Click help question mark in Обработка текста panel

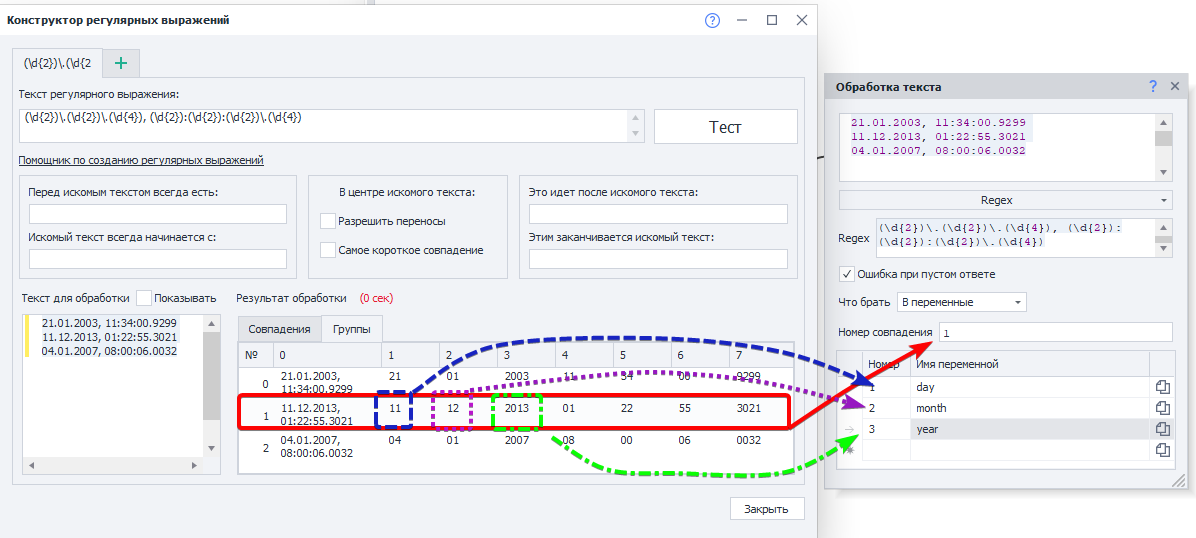[1153, 87]
